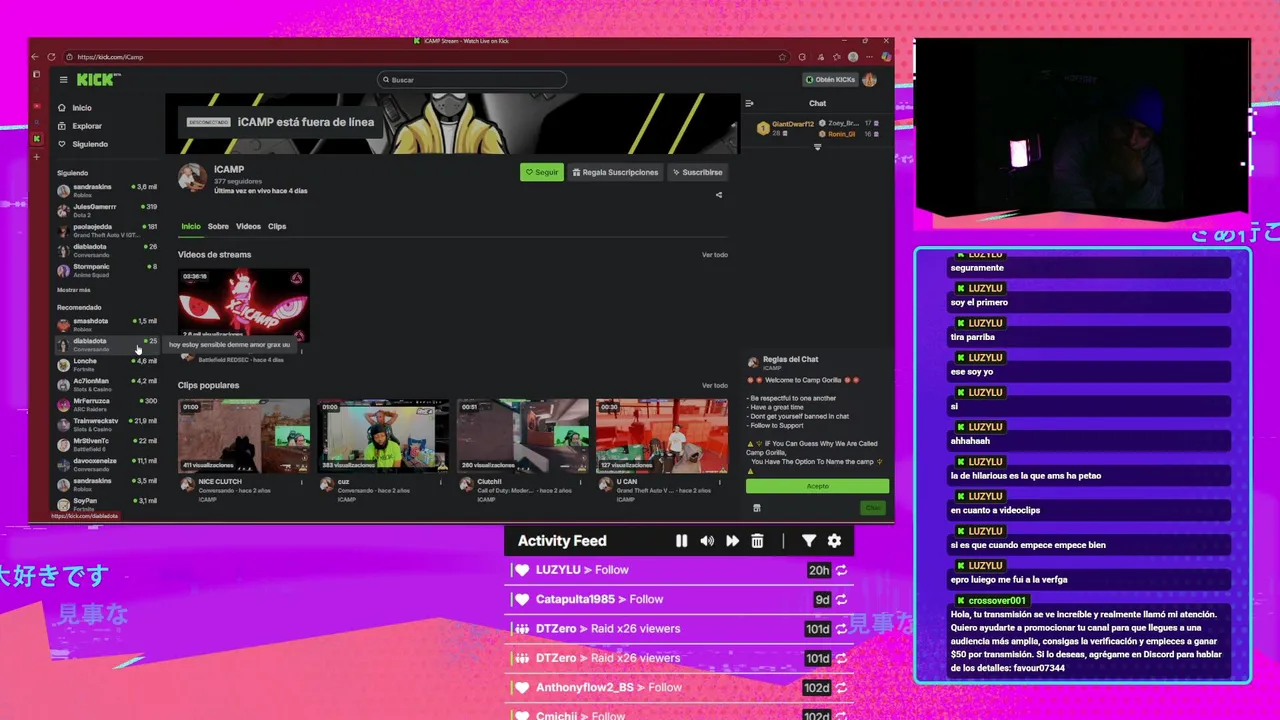The image size is (1280, 720).
Task: Replay the first DTZero raid alert
Action: coord(842,629)
